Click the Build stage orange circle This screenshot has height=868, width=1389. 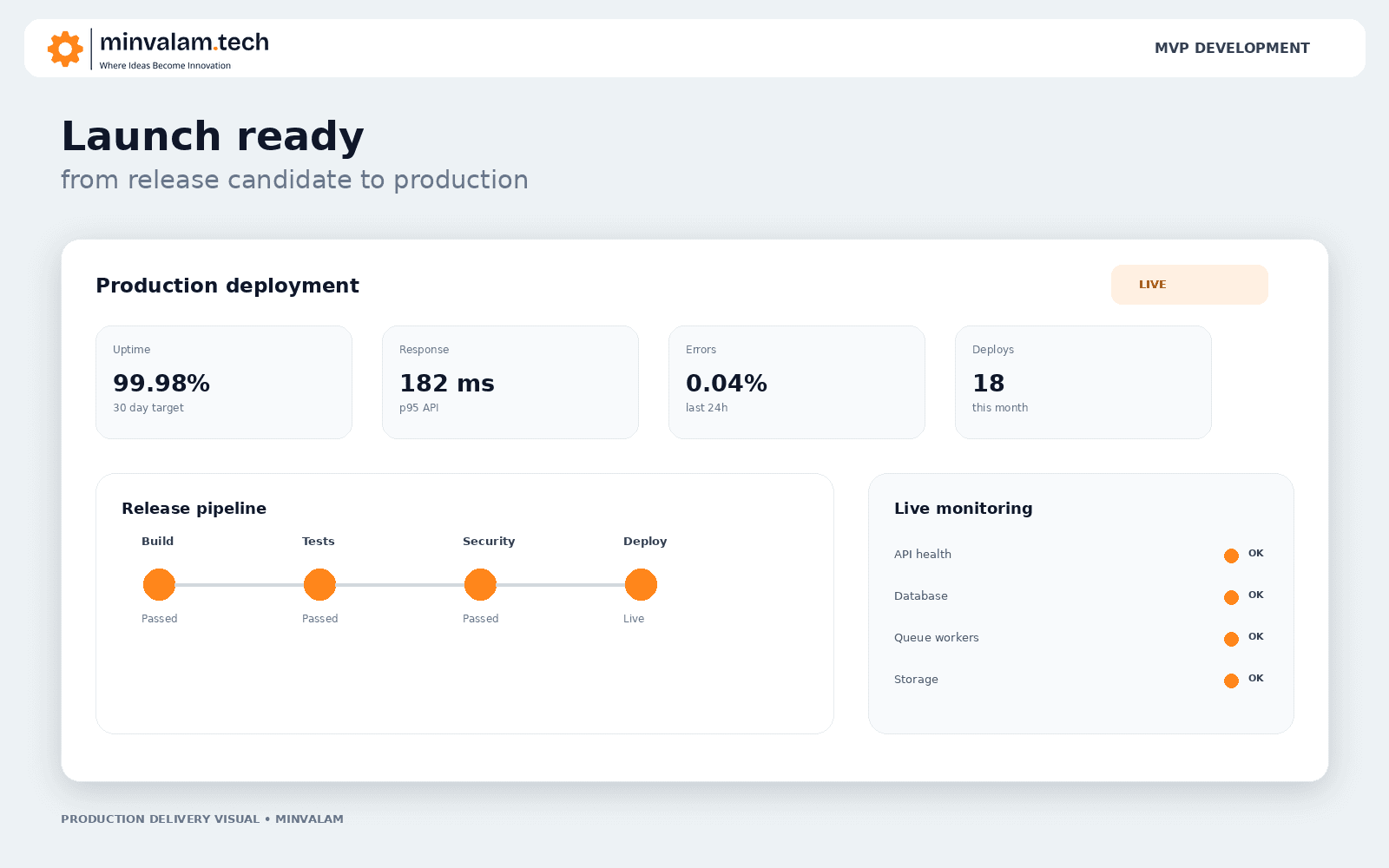159,584
